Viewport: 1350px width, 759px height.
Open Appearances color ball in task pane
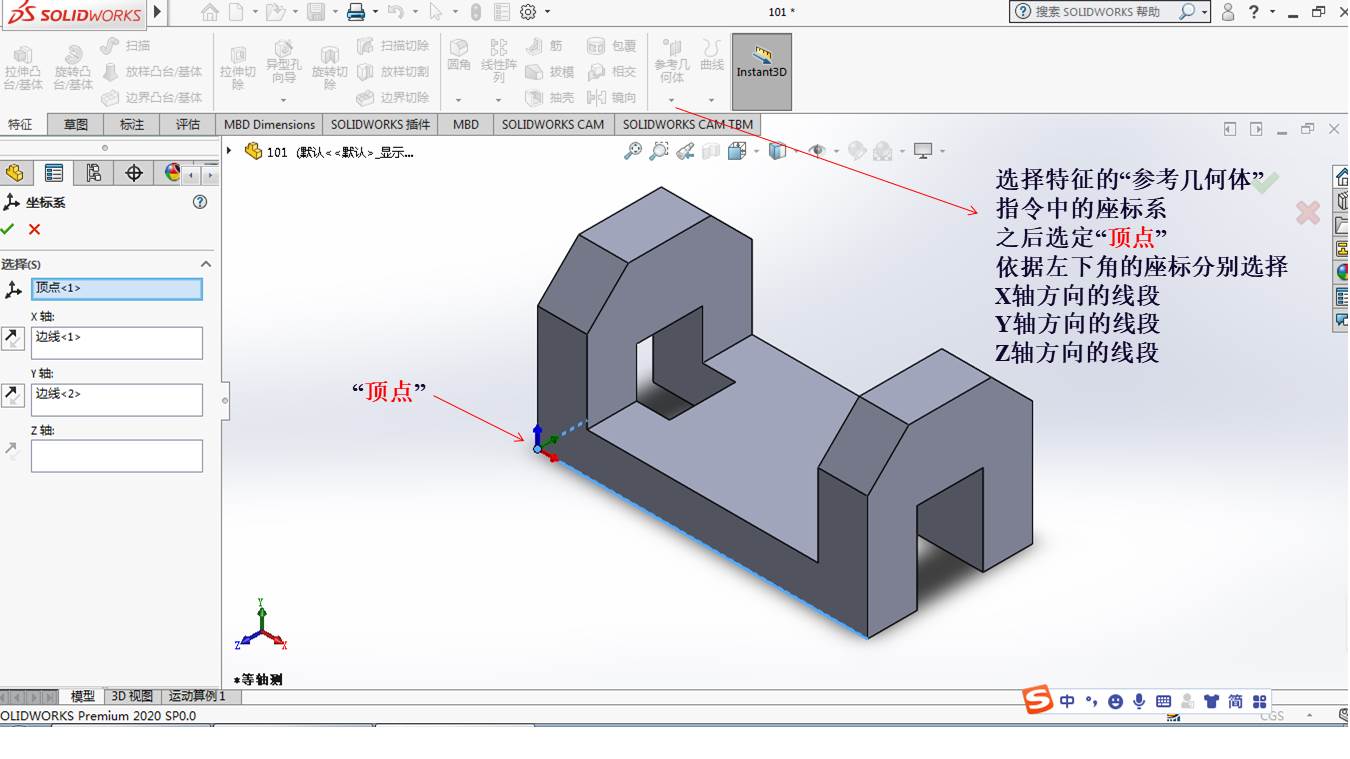1342,272
